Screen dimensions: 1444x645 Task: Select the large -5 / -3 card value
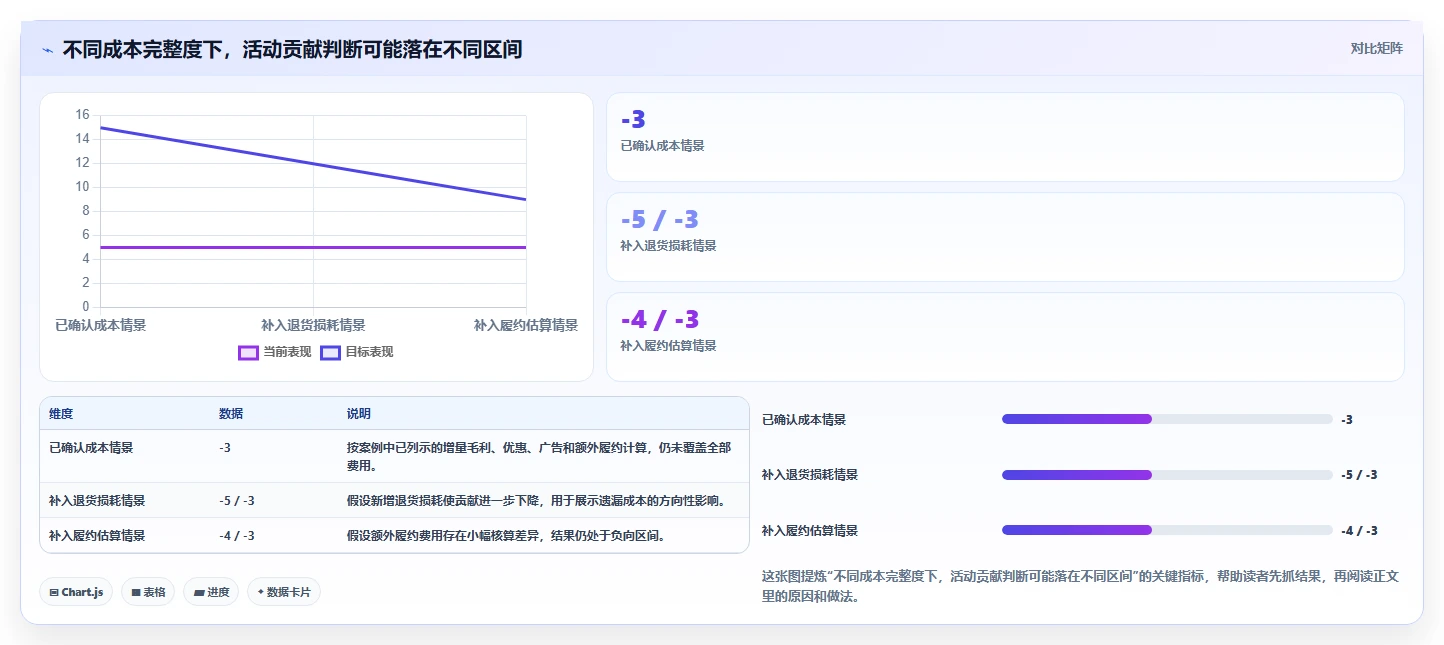[659, 220]
